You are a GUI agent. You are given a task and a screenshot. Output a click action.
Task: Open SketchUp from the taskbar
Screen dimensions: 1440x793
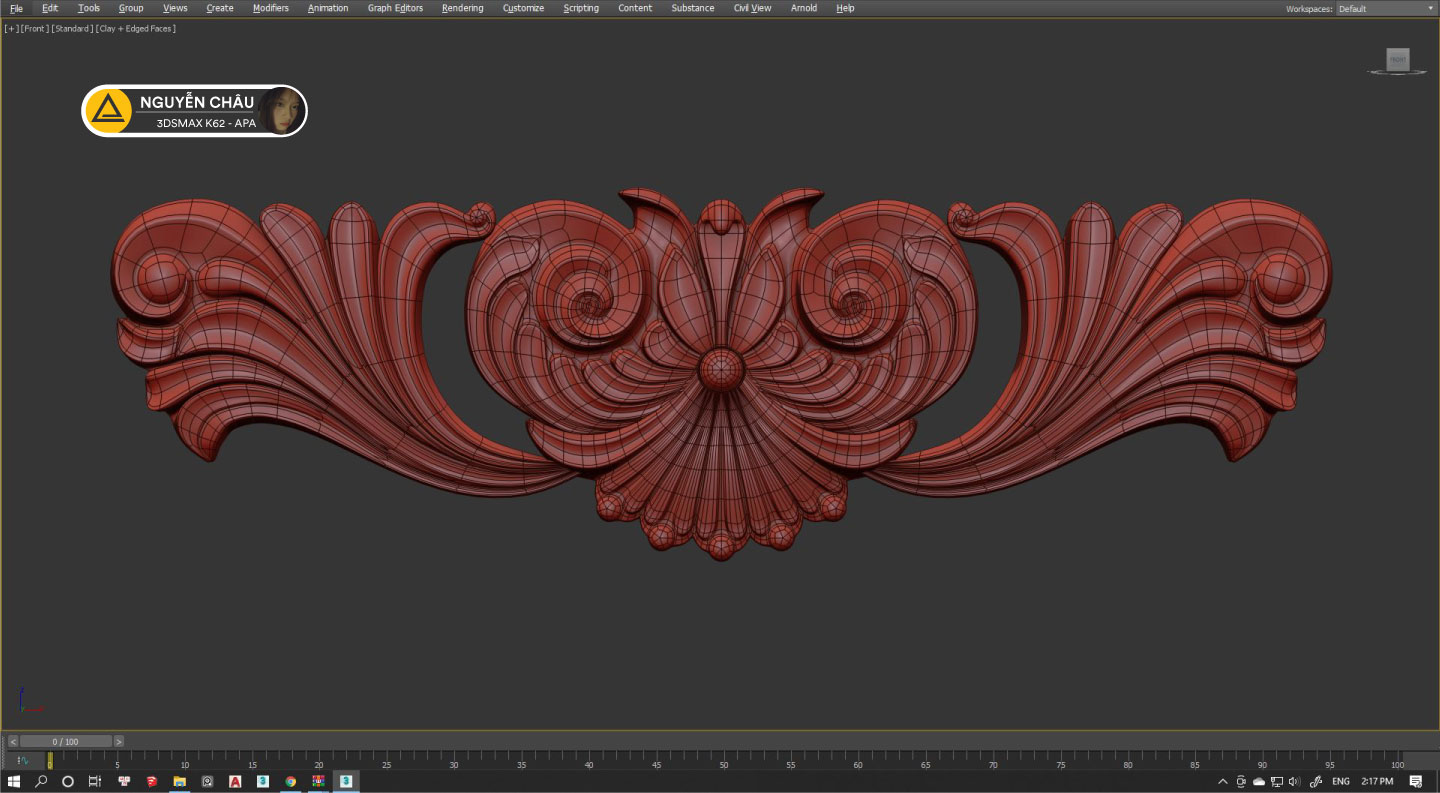[x=152, y=781]
